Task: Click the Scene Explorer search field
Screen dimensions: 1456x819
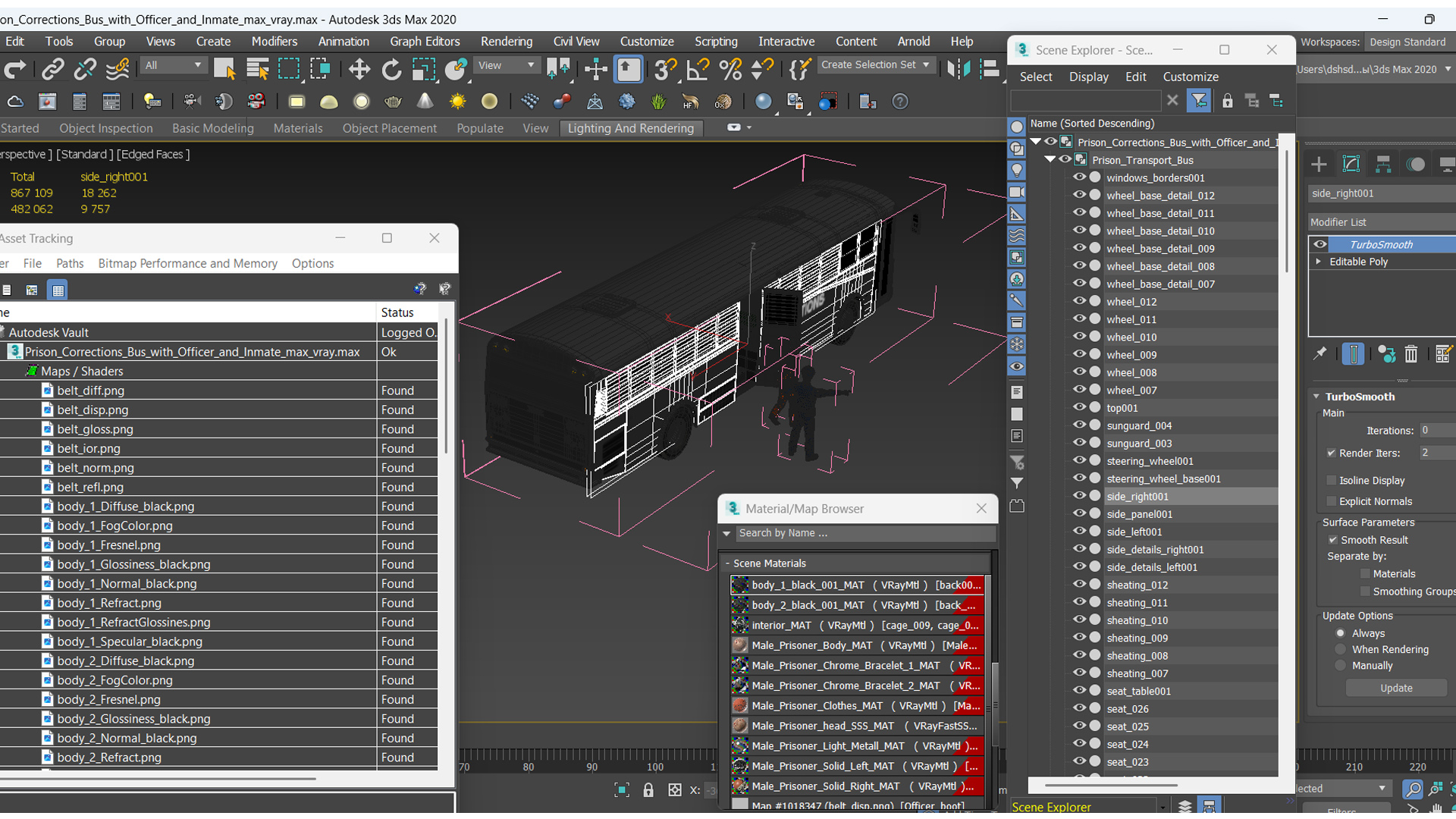Action: click(x=1085, y=100)
